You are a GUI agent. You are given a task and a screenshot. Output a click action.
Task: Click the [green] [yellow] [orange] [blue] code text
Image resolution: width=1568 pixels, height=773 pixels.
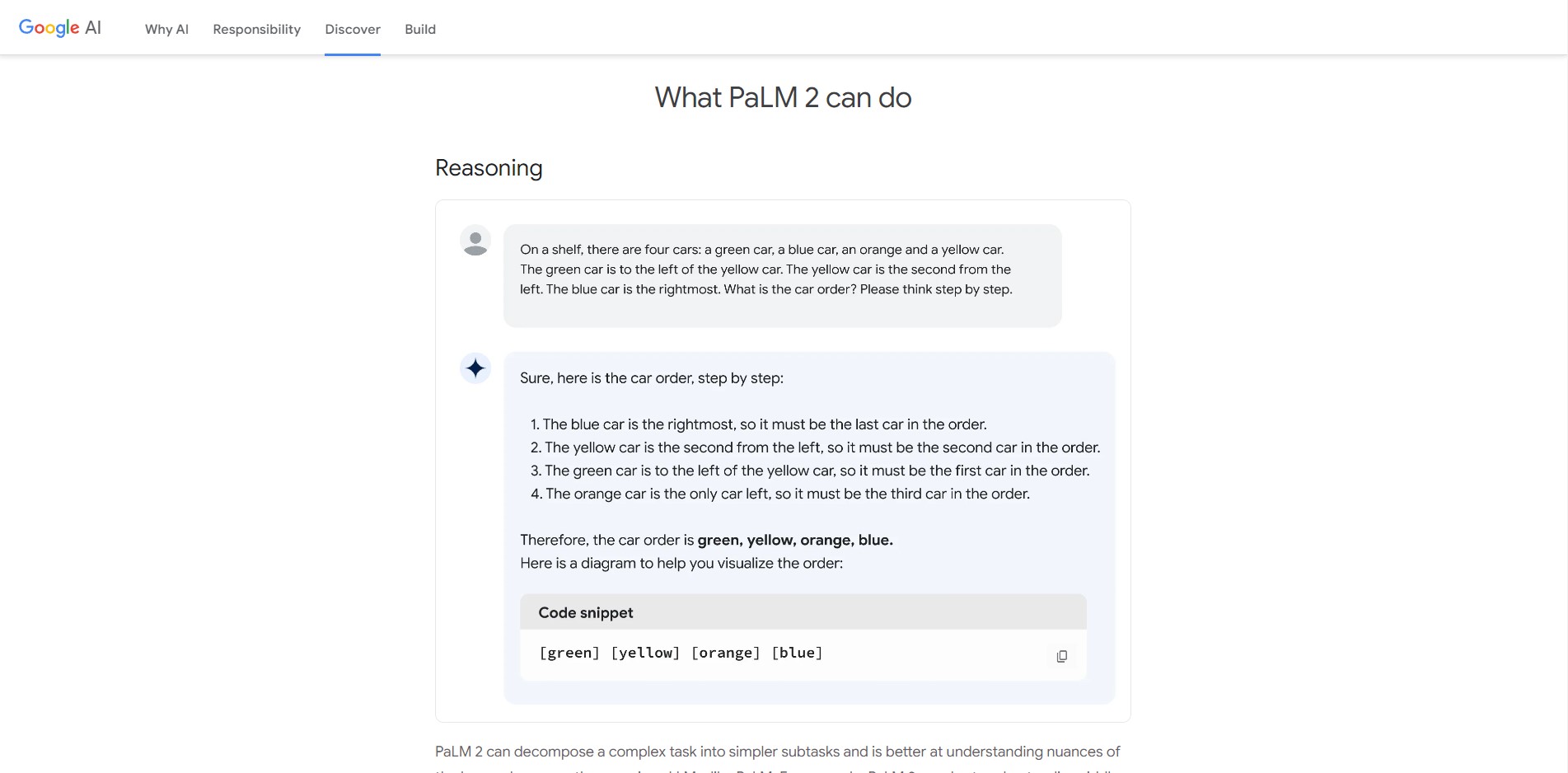pyautogui.click(x=681, y=653)
